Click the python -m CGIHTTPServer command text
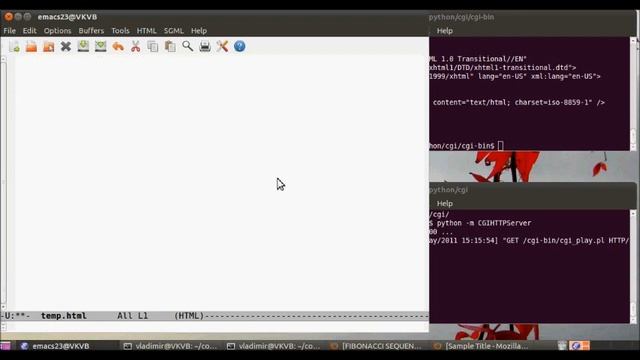The image size is (640, 360). click(484, 223)
